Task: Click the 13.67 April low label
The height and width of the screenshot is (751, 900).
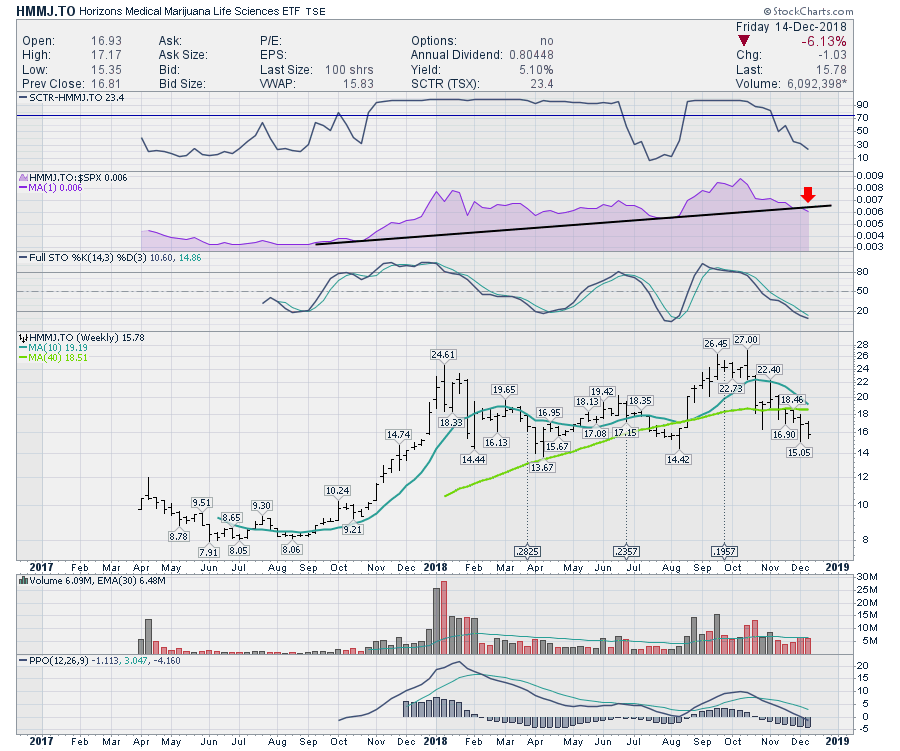Action: (542, 467)
